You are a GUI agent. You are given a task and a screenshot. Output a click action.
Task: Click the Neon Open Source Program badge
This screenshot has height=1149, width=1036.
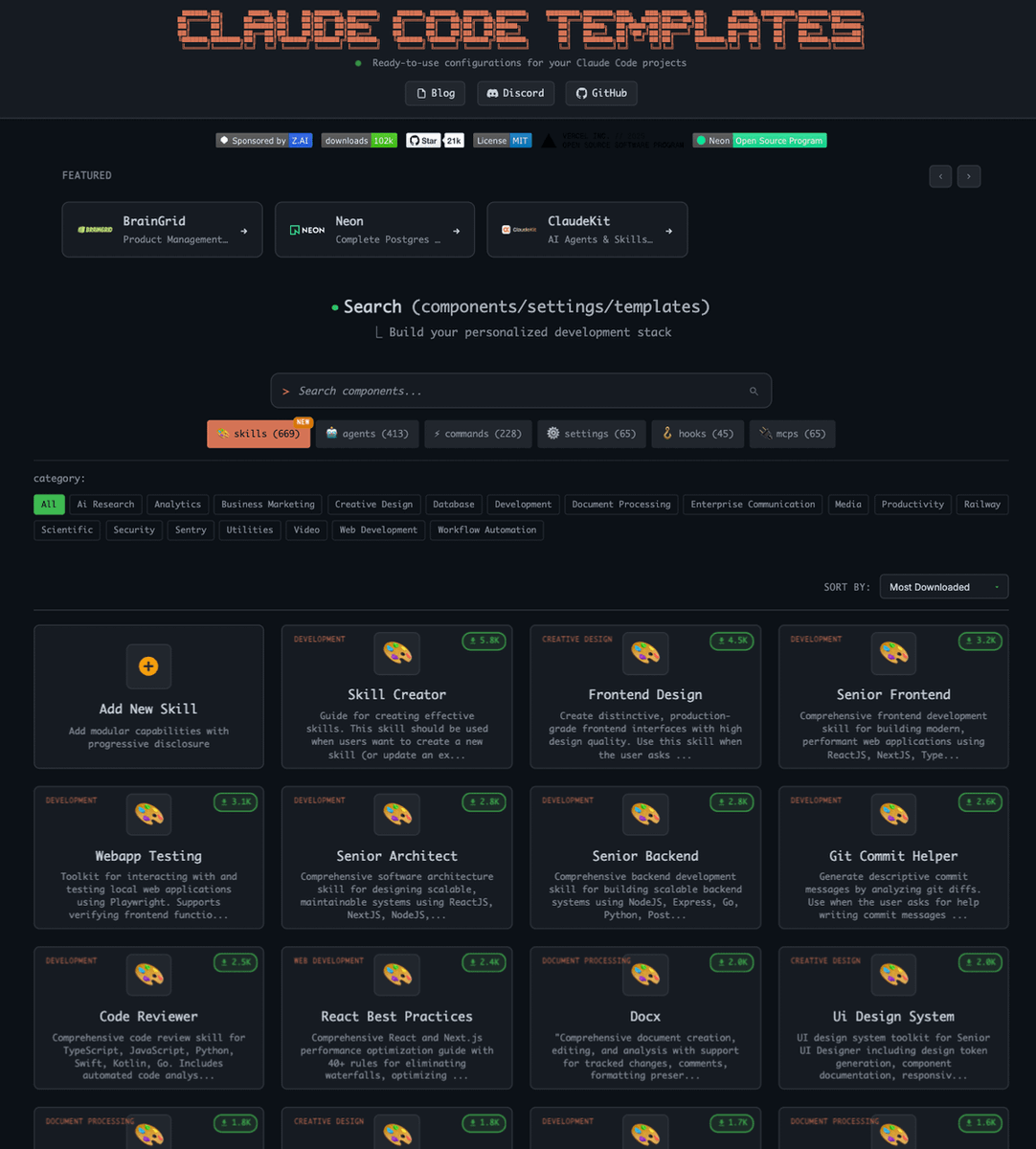(x=759, y=141)
